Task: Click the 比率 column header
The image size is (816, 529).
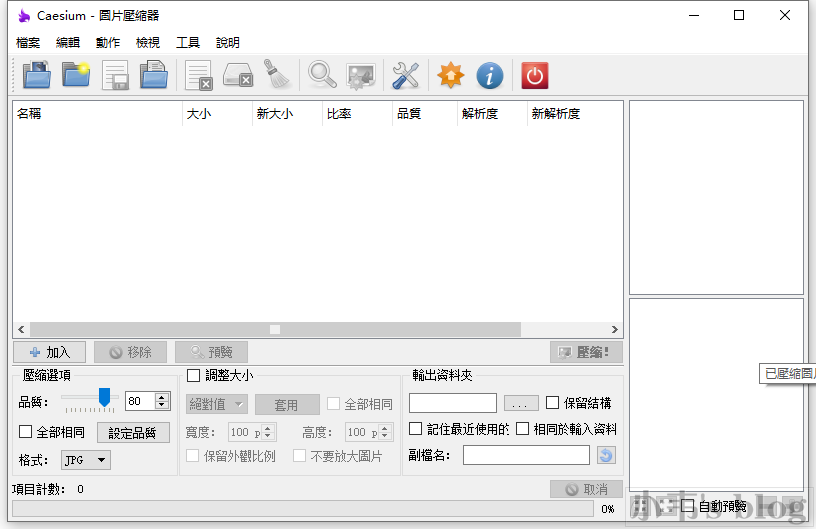Action: coord(357,113)
